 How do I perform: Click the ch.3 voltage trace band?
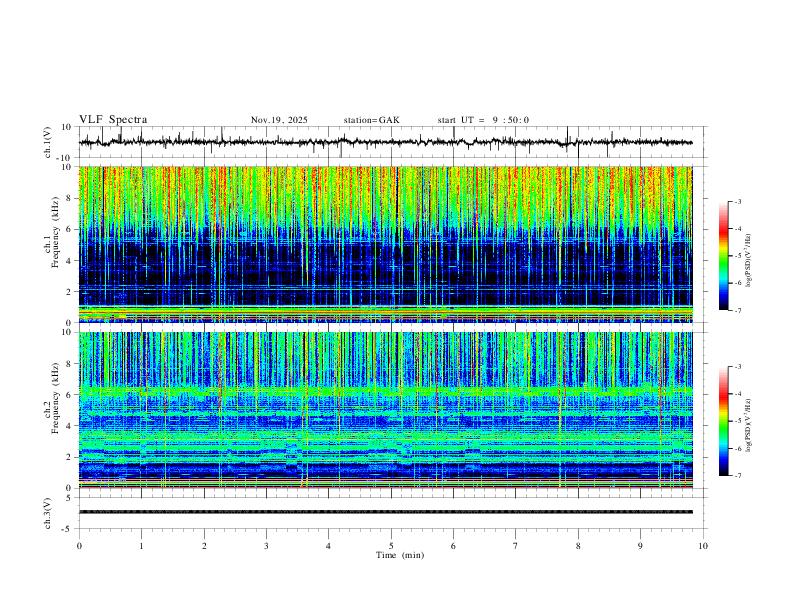click(385, 512)
